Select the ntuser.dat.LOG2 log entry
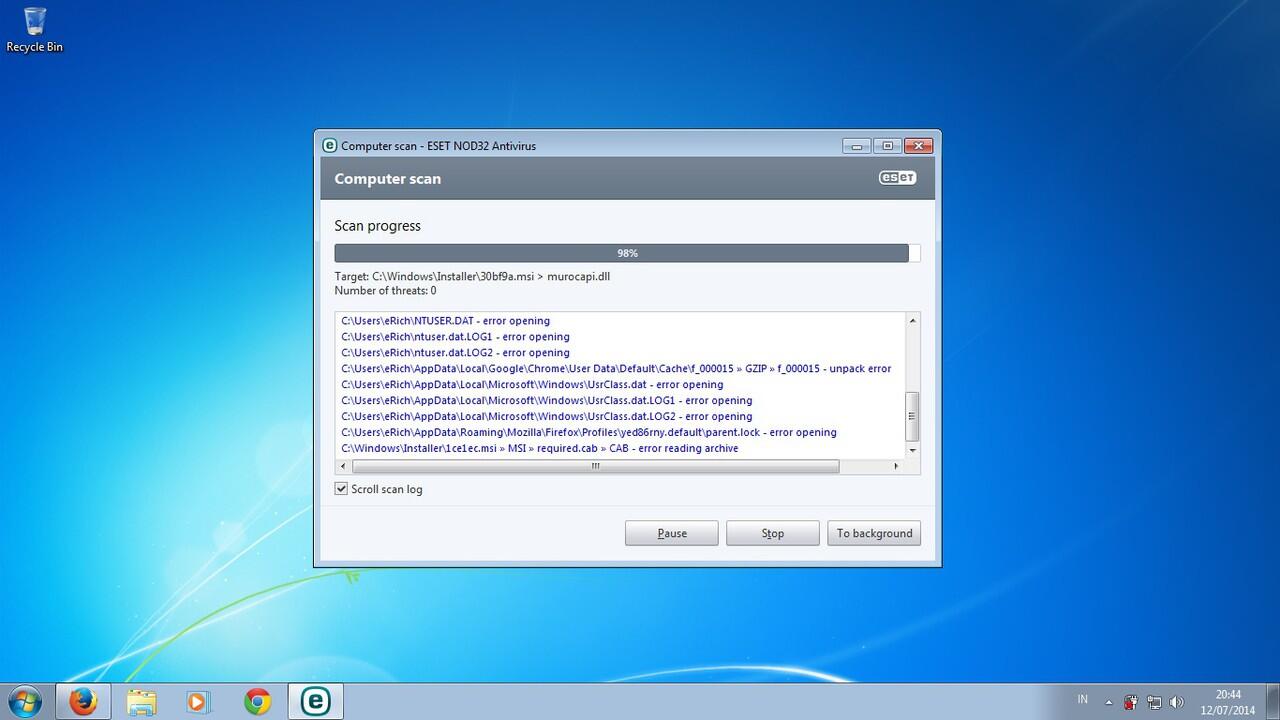 [x=455, y=353]
